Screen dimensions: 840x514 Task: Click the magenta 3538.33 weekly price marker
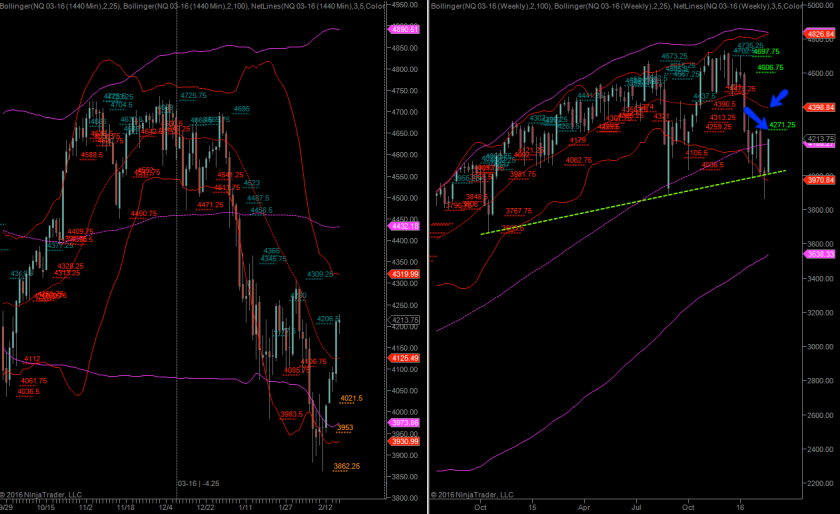[x=820, y=254]
